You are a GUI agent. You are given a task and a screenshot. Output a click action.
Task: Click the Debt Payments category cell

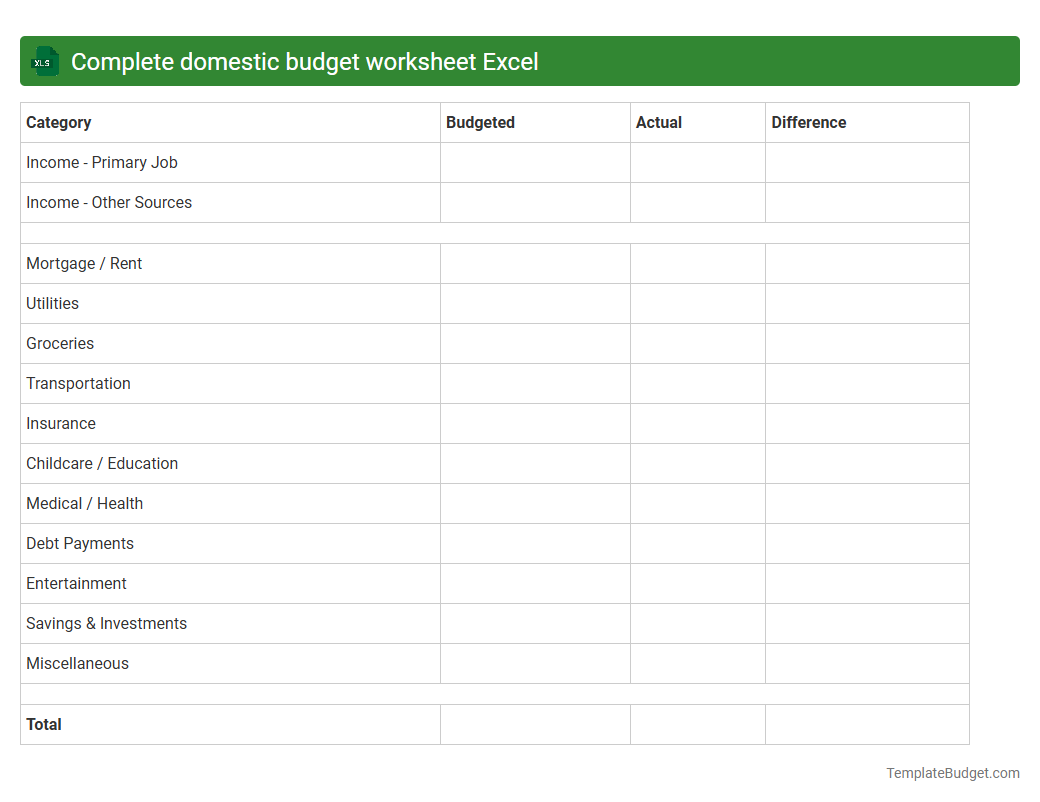click(x=80, y=543)
